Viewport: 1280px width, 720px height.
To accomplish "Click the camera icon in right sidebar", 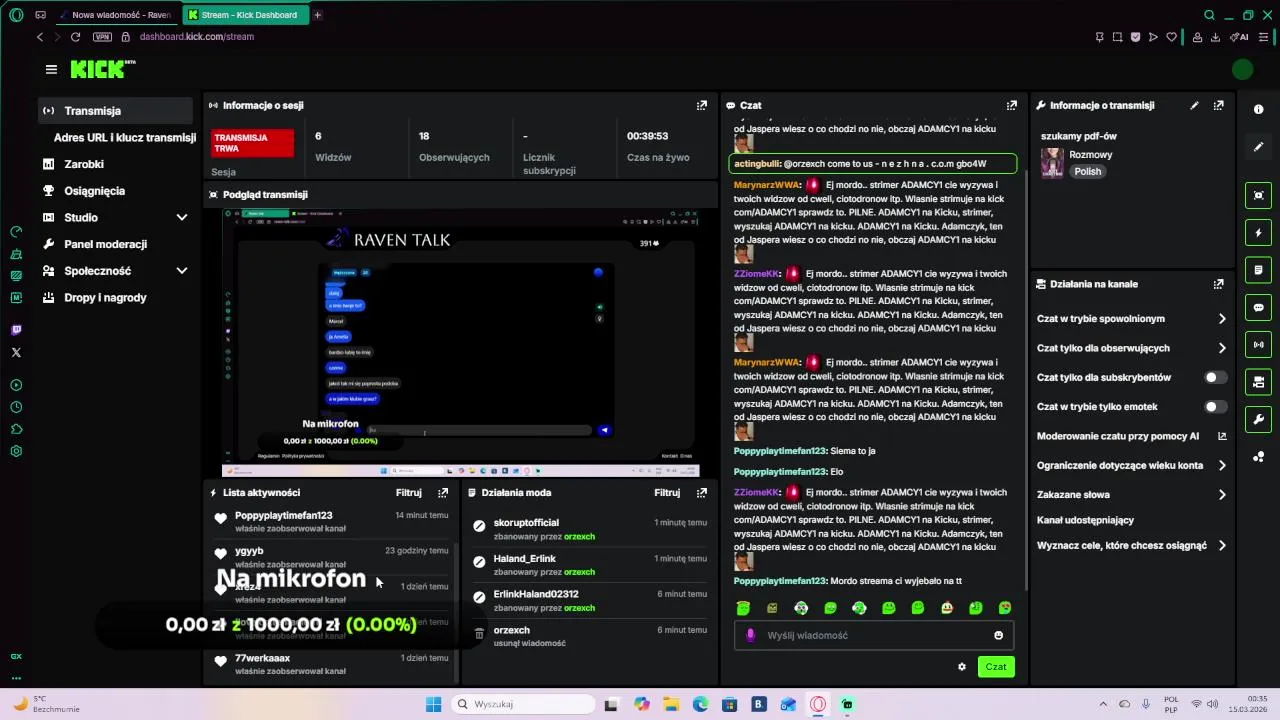I will (x=1258, y=195).
